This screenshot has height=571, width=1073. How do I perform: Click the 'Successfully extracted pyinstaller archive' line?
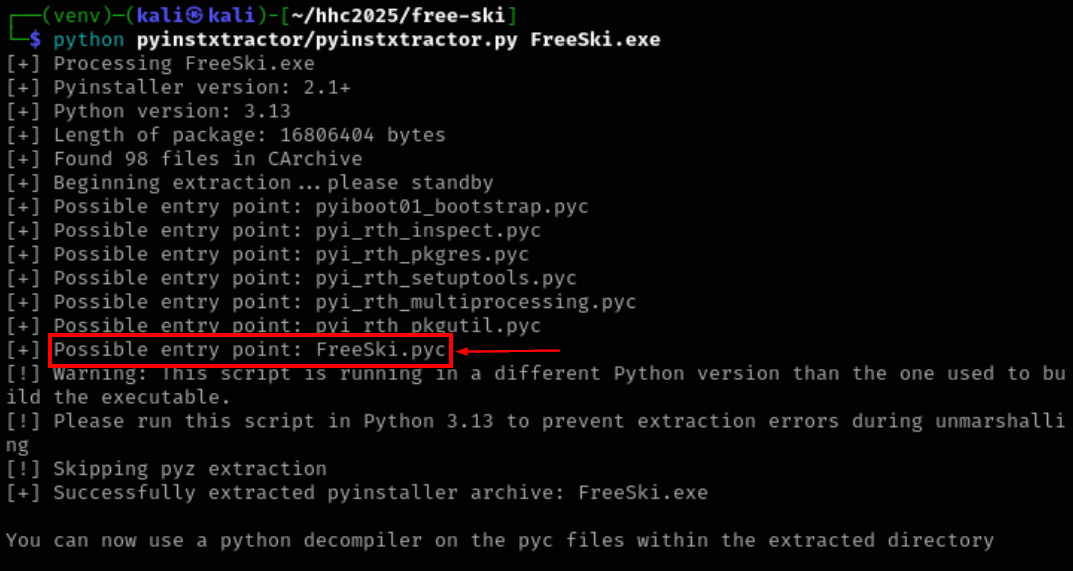pos(380,493)
